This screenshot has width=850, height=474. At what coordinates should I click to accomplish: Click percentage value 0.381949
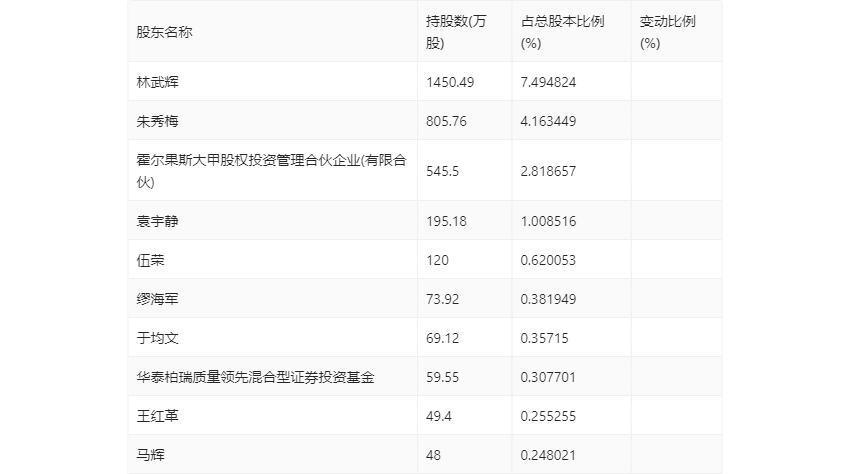pos(548,299)
